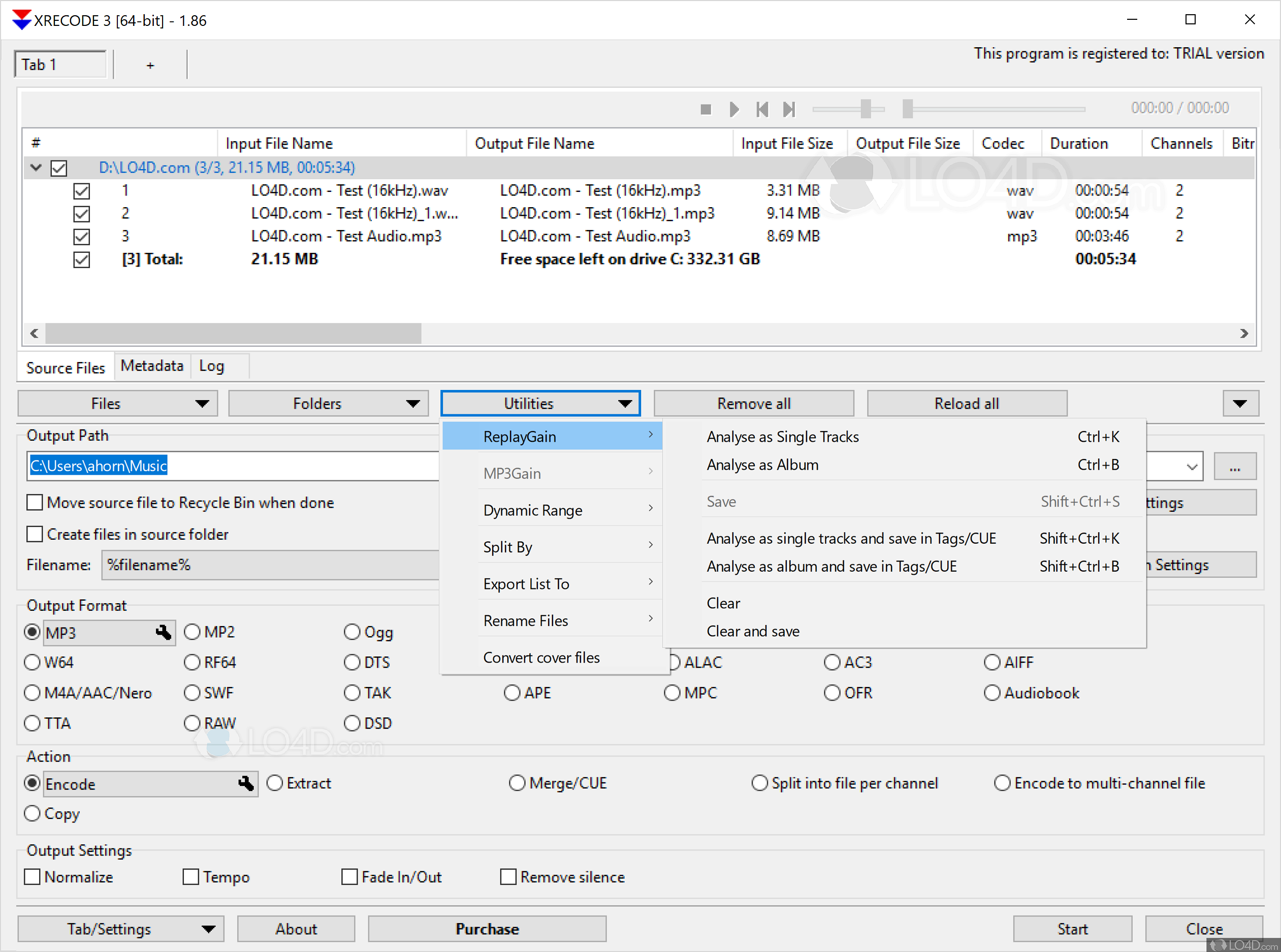
Task: Open Encode action settings wrench icon
Action: pyautogui.click(x=246, y=784)
